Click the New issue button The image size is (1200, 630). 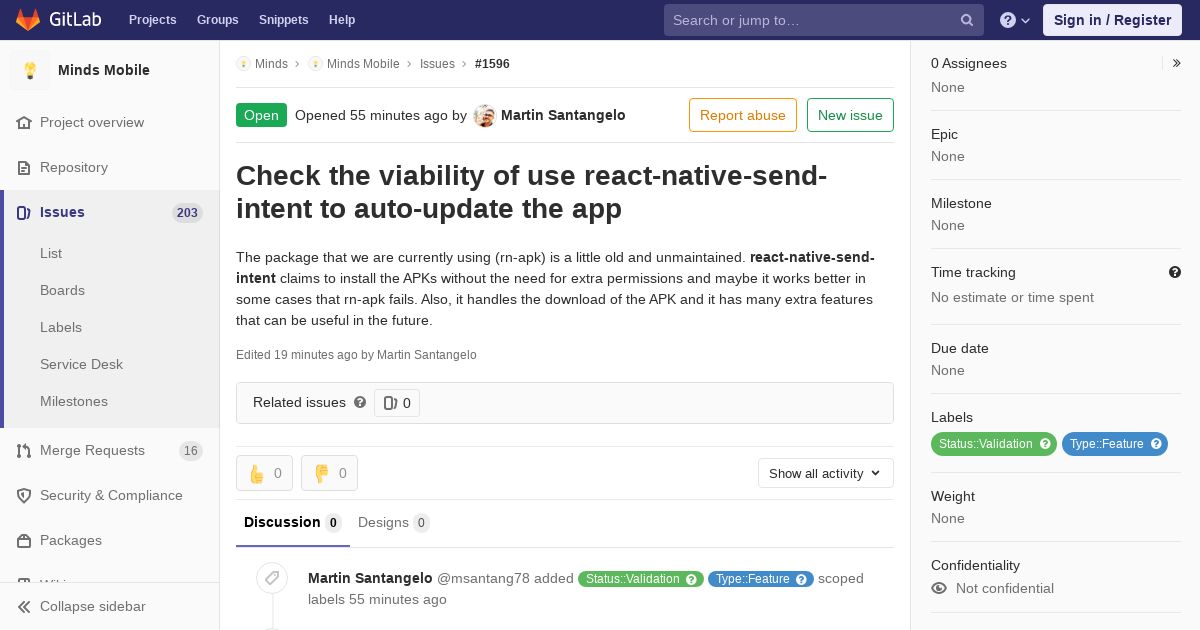[x=850, y=115]
